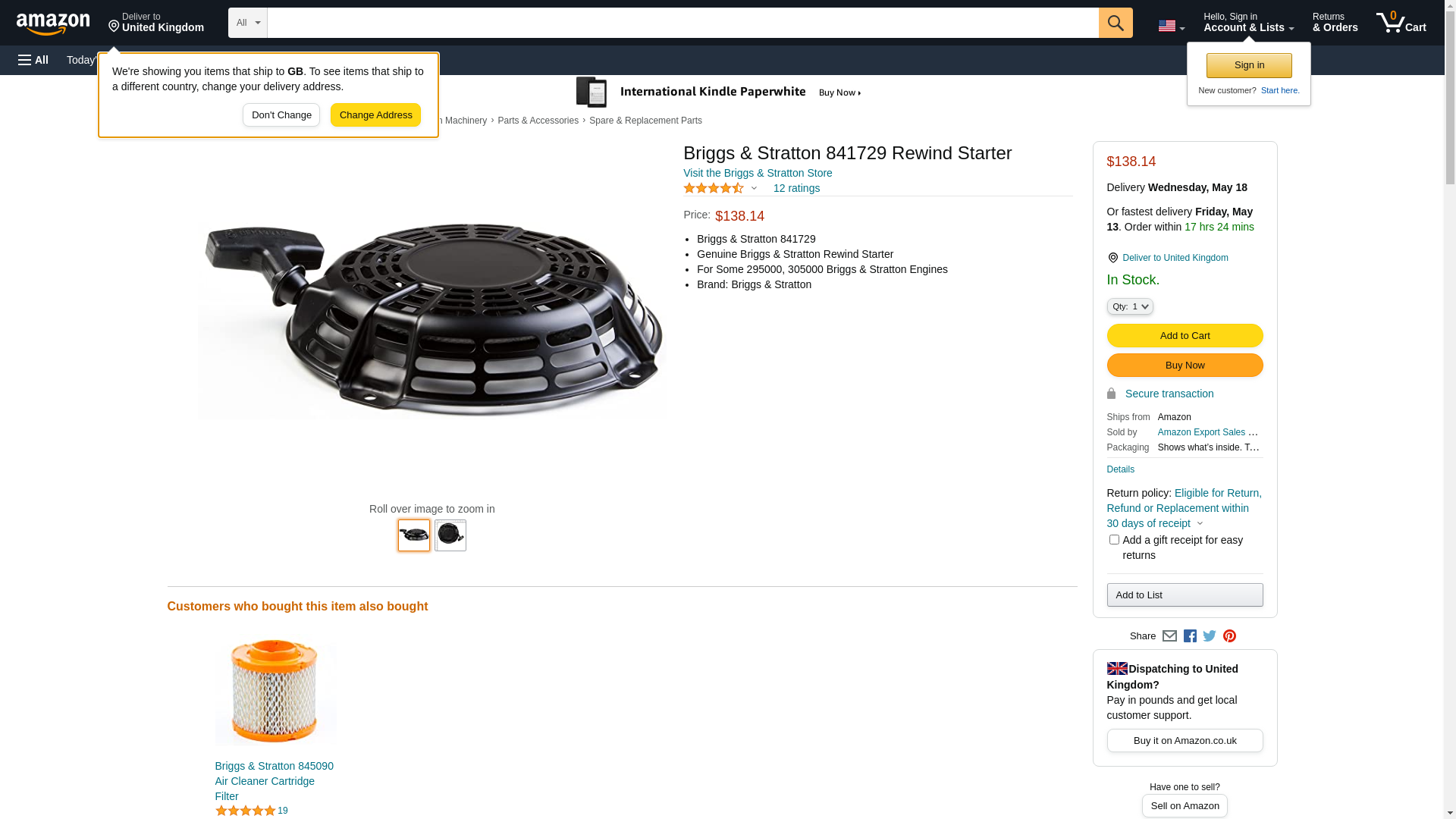Click the Change Address button
Screen dimensions: 1456x819
(375, 115)
